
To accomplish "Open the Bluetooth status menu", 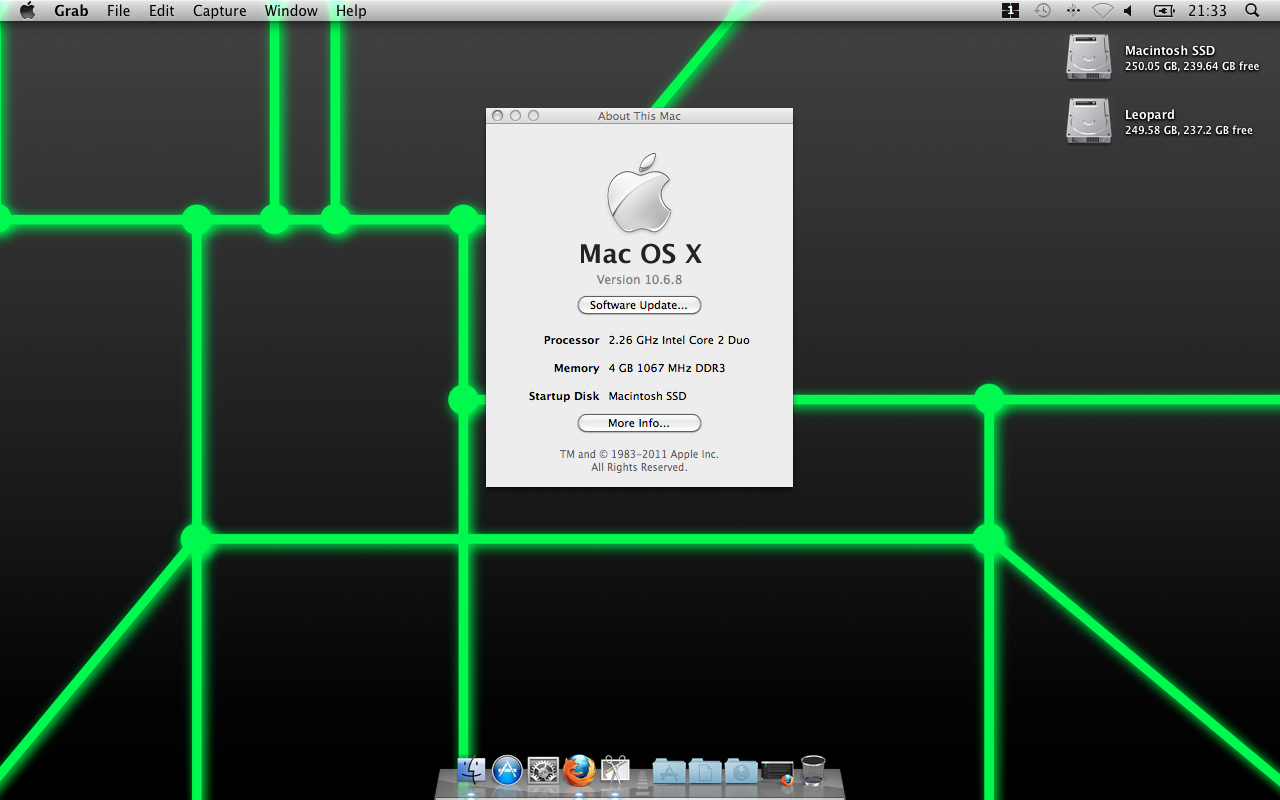I will (1073, 11).
